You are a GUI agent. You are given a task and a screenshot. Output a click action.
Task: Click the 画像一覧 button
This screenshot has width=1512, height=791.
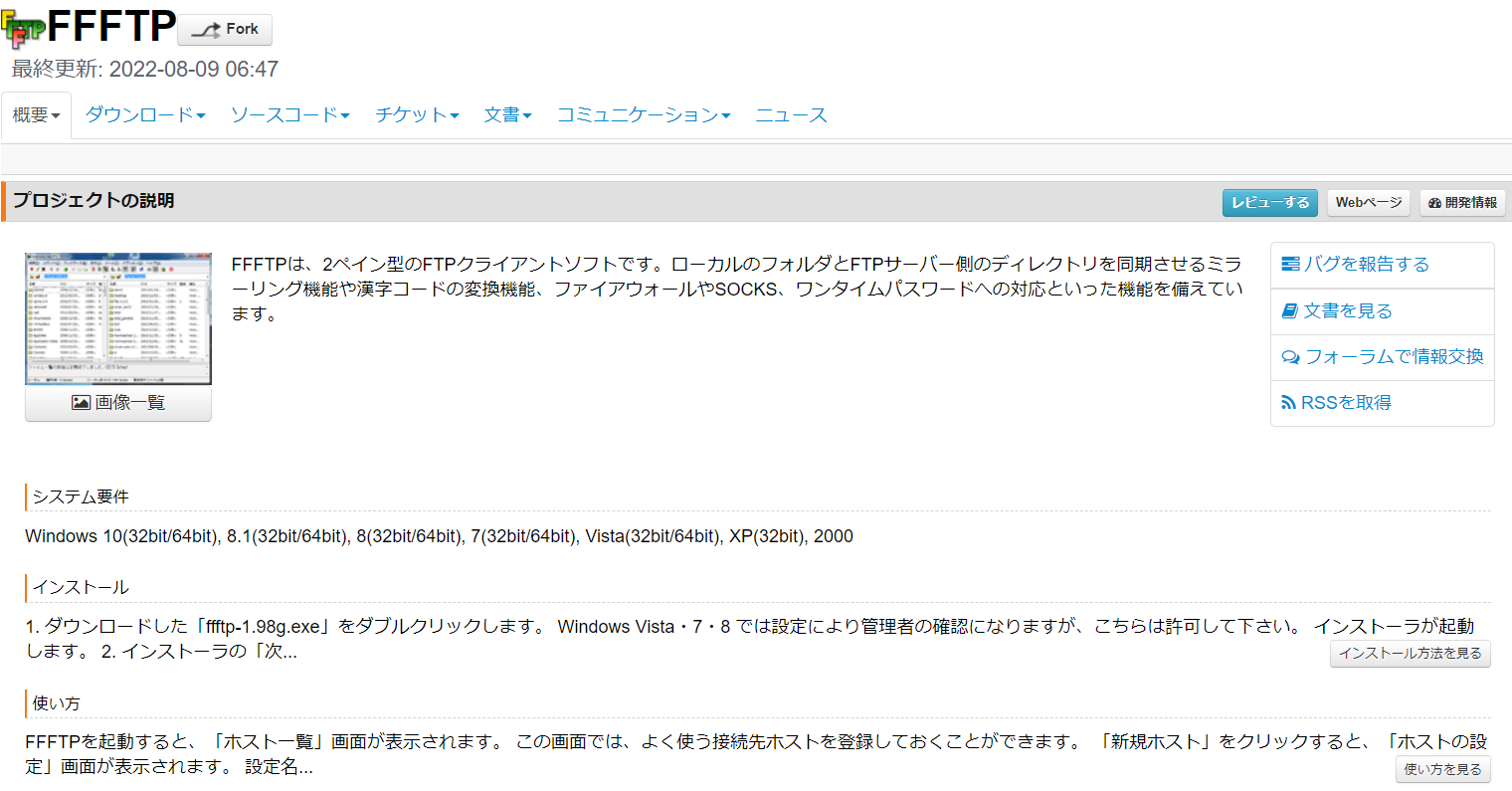click(x=118, y=403)
